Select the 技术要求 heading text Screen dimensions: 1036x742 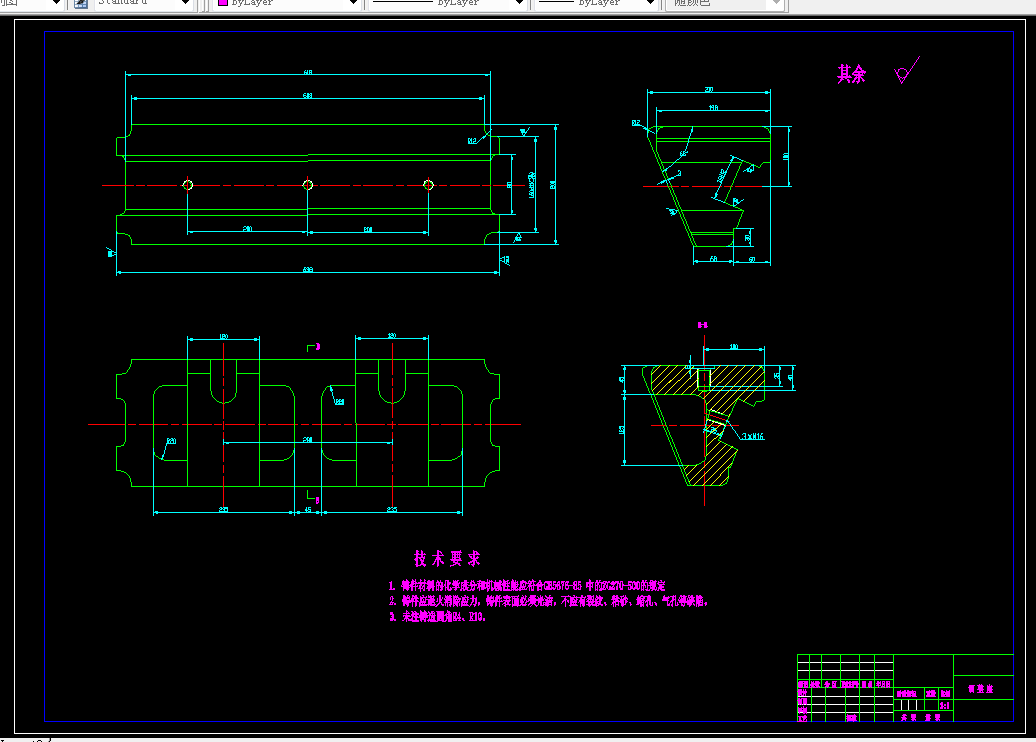click(x=447, y=559)
